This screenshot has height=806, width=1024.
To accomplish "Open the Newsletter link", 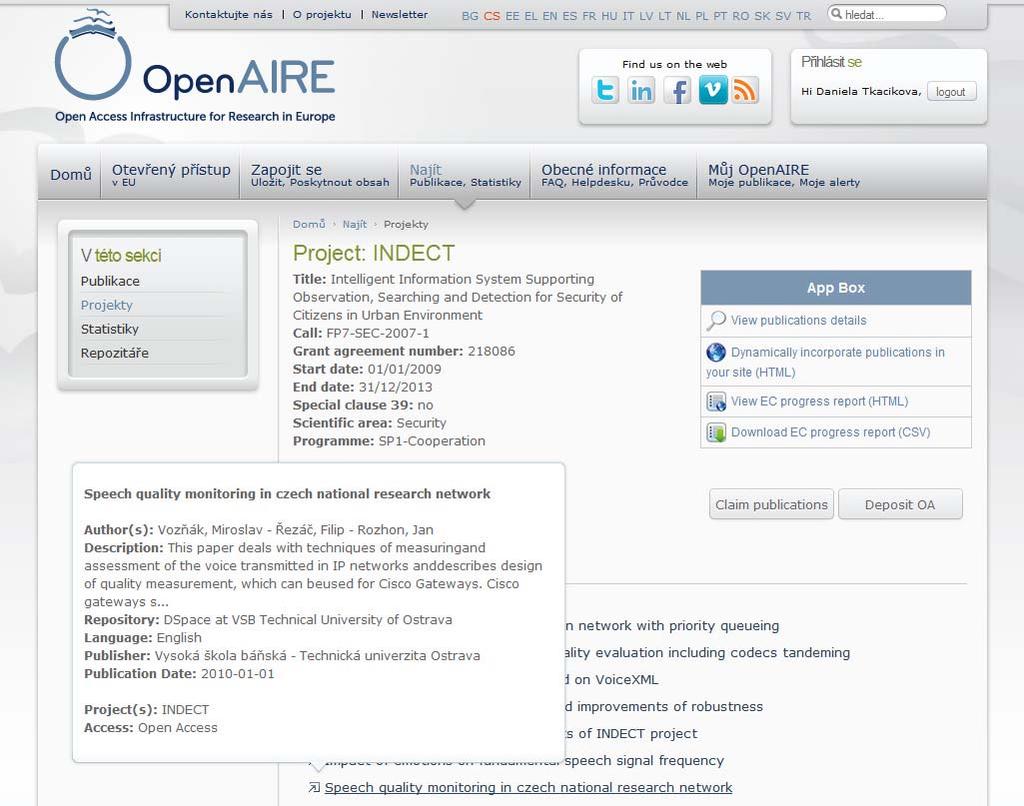I will [x=400, y=14].
